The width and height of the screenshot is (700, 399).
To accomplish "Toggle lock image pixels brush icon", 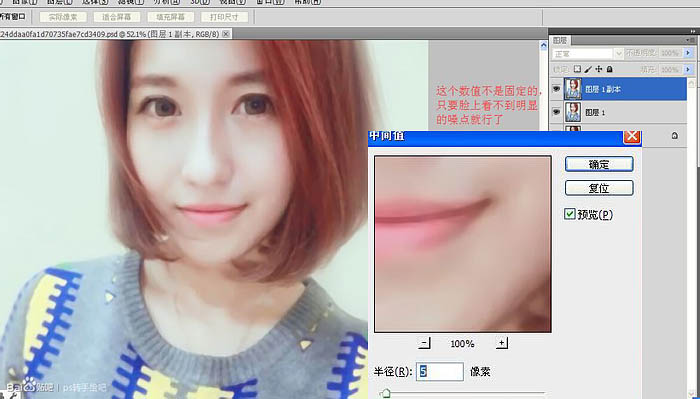I will point(588,69).
